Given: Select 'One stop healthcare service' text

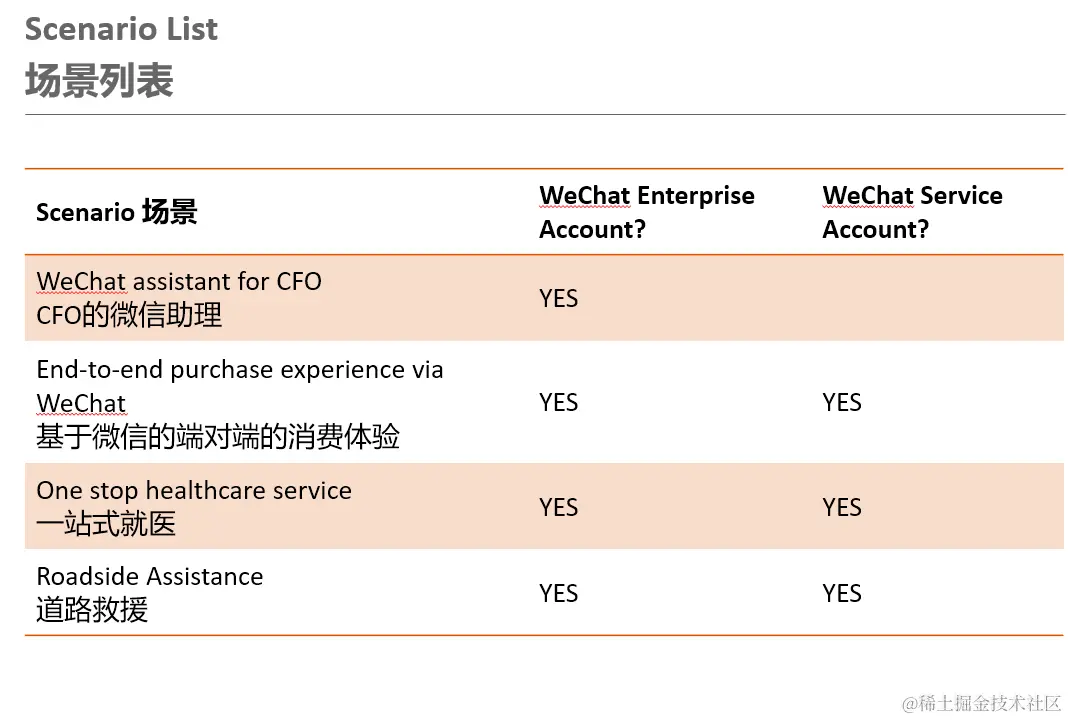Looking at the screenshot, I should (x=194, y=490).
